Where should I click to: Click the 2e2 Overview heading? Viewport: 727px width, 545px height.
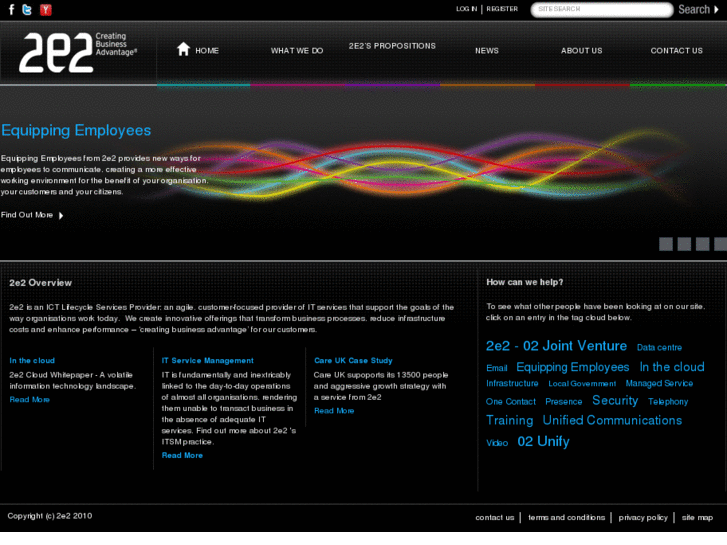40,283
